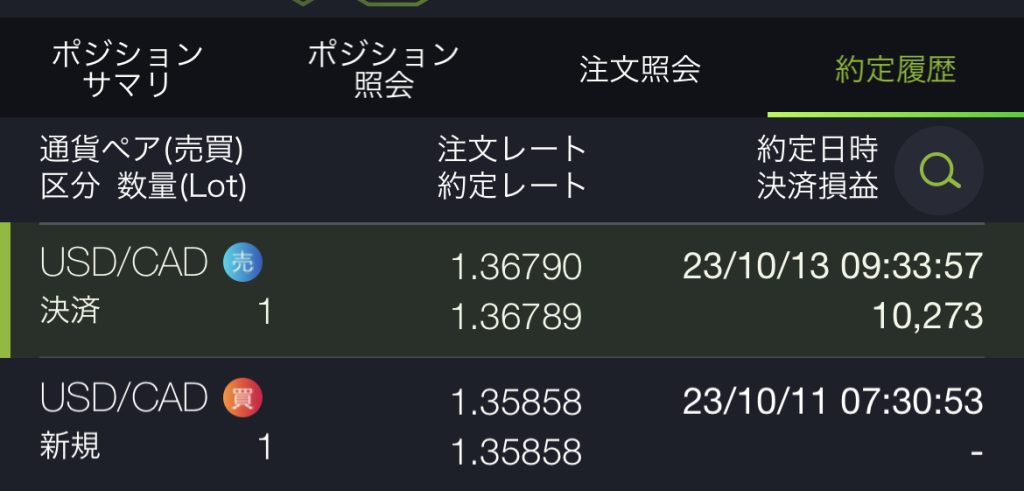Tap the 注文レート column header
This screenshot has height=491, width=1024.
click(512, 150)
